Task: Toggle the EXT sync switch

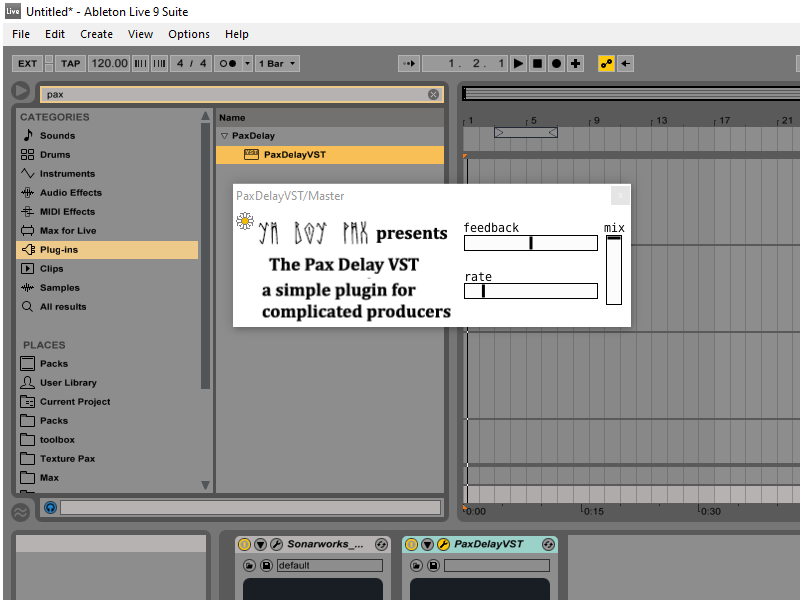Action: point(27,64)
